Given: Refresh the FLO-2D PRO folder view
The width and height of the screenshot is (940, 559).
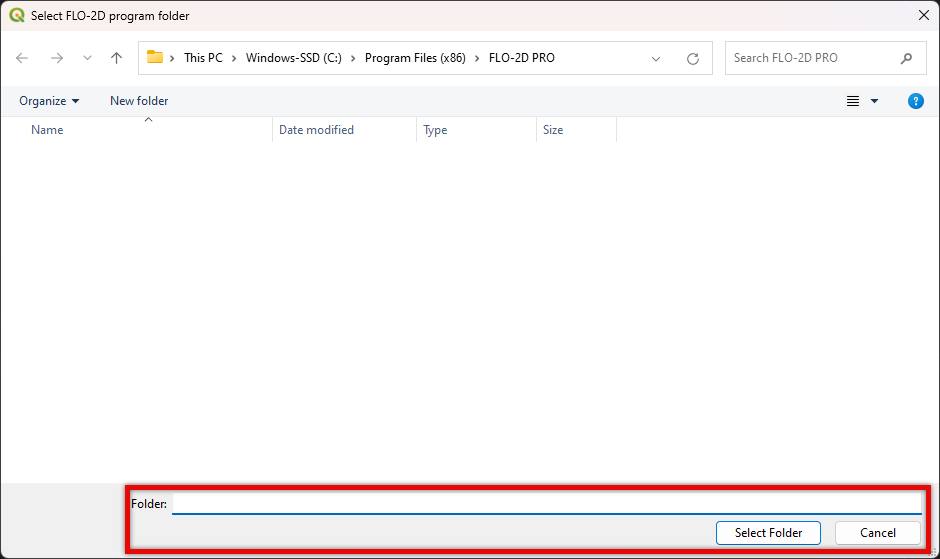Looking at the screenshot, I should pyautogui.click(x=692, y=59).
